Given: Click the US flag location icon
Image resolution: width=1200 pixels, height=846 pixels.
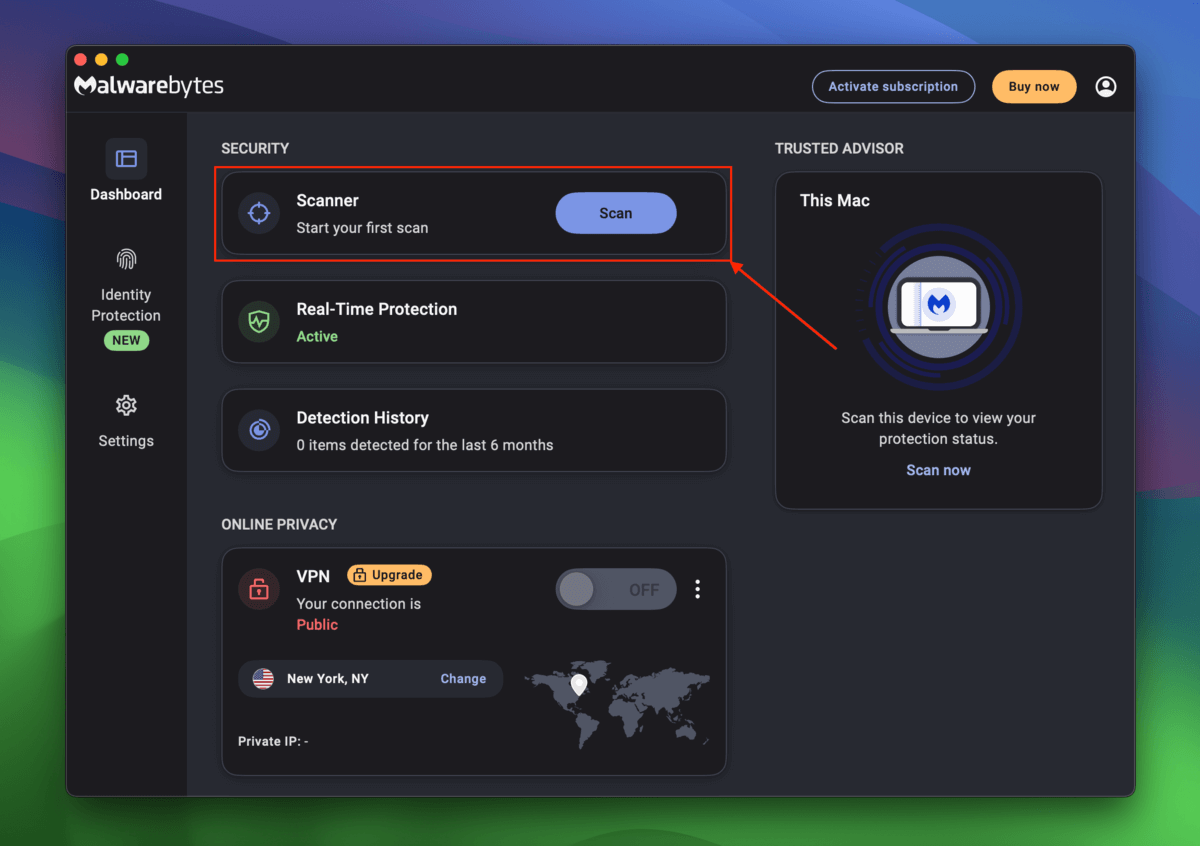Looking at the screenshot, I should pos(263,678).
